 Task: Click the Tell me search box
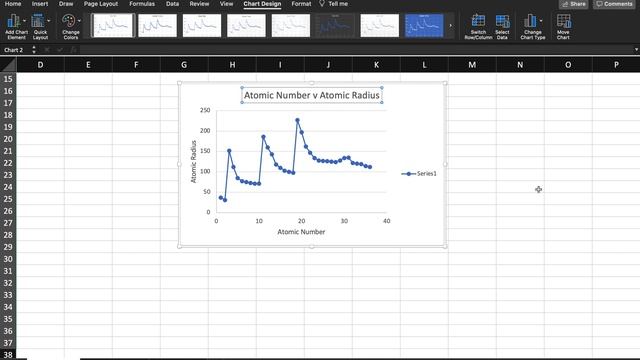pos(333,4)
